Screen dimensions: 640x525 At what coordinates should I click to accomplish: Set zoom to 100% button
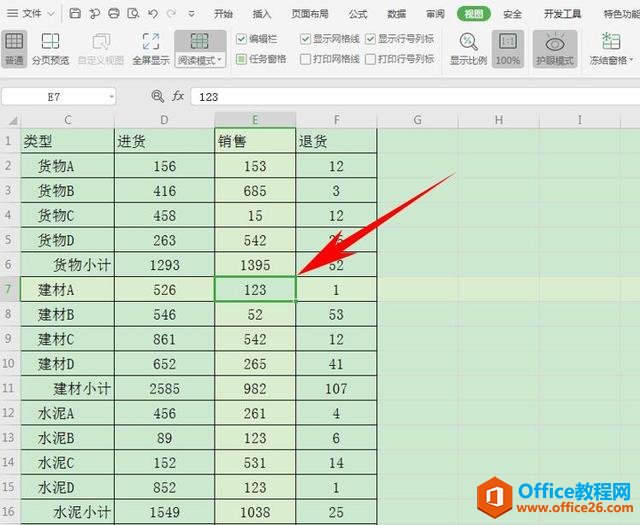click(507, 49)
